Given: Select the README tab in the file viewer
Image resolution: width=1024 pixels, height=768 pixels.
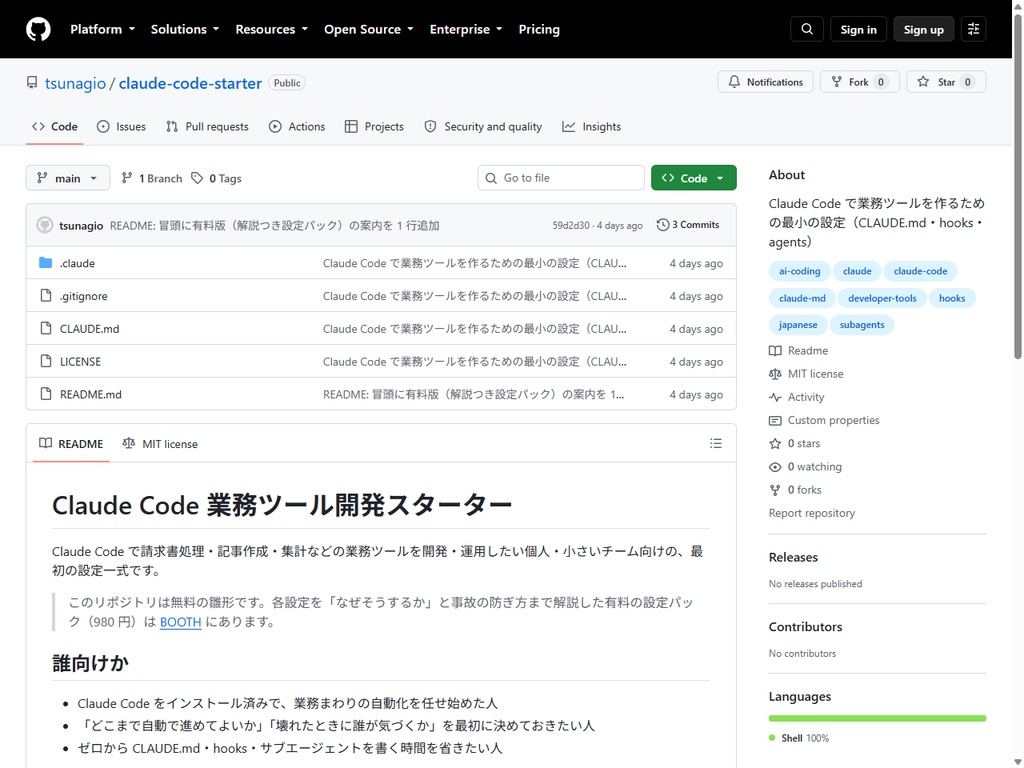Looking at the screenshot, I should [x=71, y=444].
